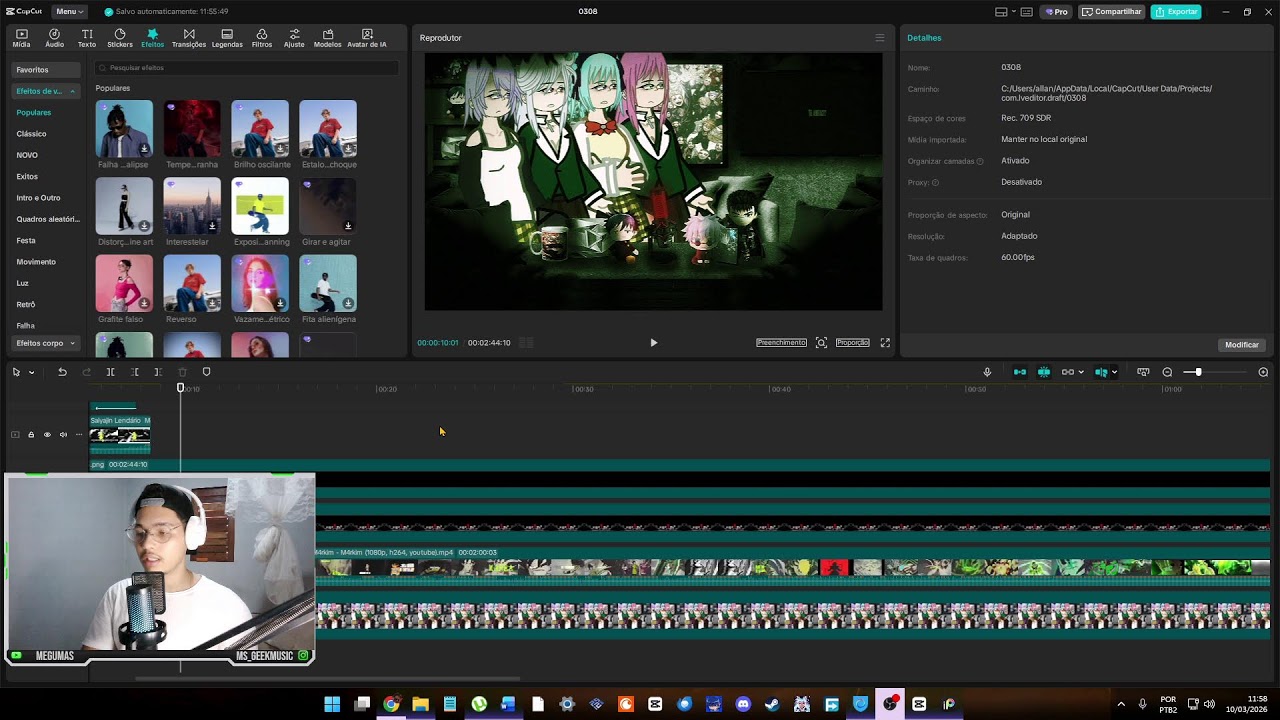Click the delete-right trim tool
Viewport: 1280px width, 720px height.
tap(158, 372)
